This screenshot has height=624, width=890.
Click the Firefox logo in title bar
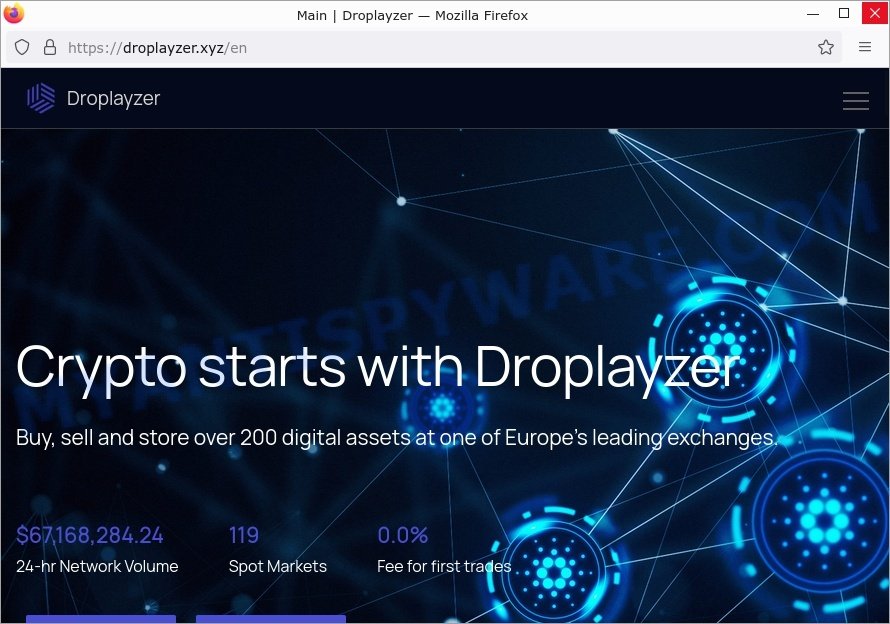(x=14, y=14)
